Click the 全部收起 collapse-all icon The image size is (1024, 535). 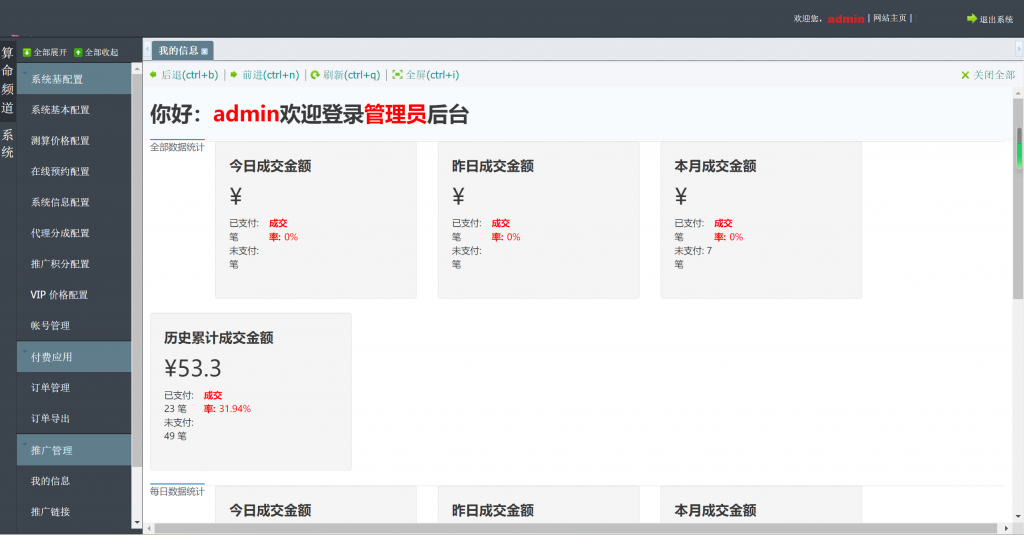pyautogui.click(x=78, y=52)
